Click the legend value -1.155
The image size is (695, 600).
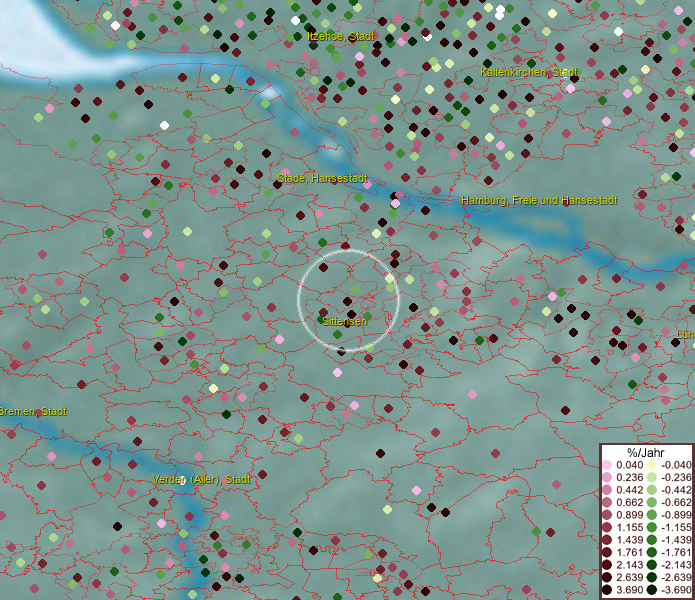click(x=676, y=527)
